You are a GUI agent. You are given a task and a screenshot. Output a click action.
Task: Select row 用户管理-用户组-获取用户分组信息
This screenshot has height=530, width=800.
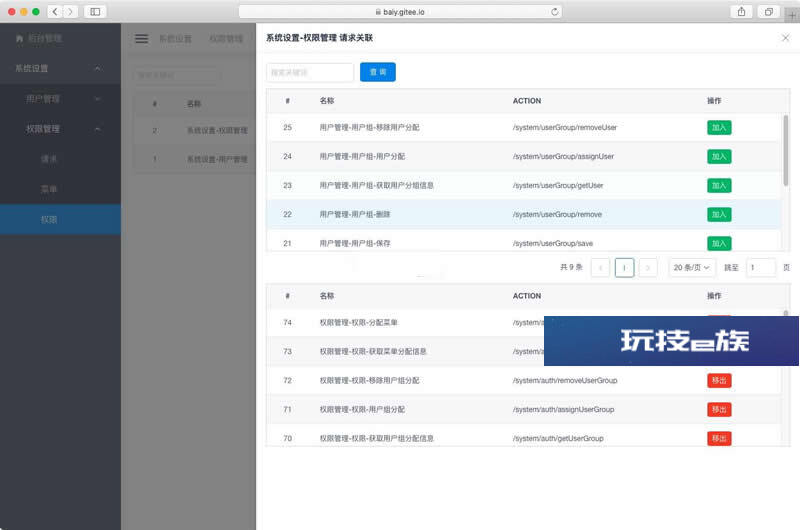(x=524, y=186)
